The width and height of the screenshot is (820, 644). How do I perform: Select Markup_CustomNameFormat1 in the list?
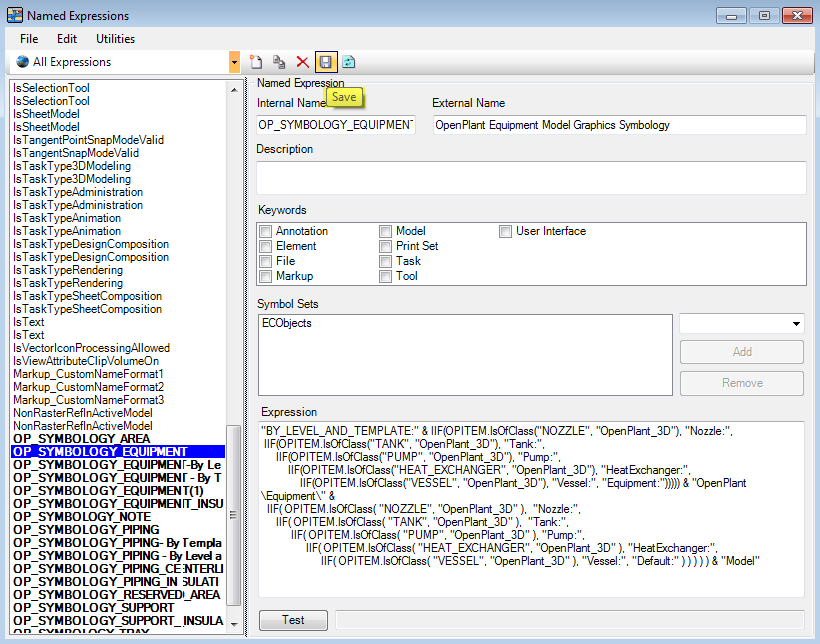(88, 374)
